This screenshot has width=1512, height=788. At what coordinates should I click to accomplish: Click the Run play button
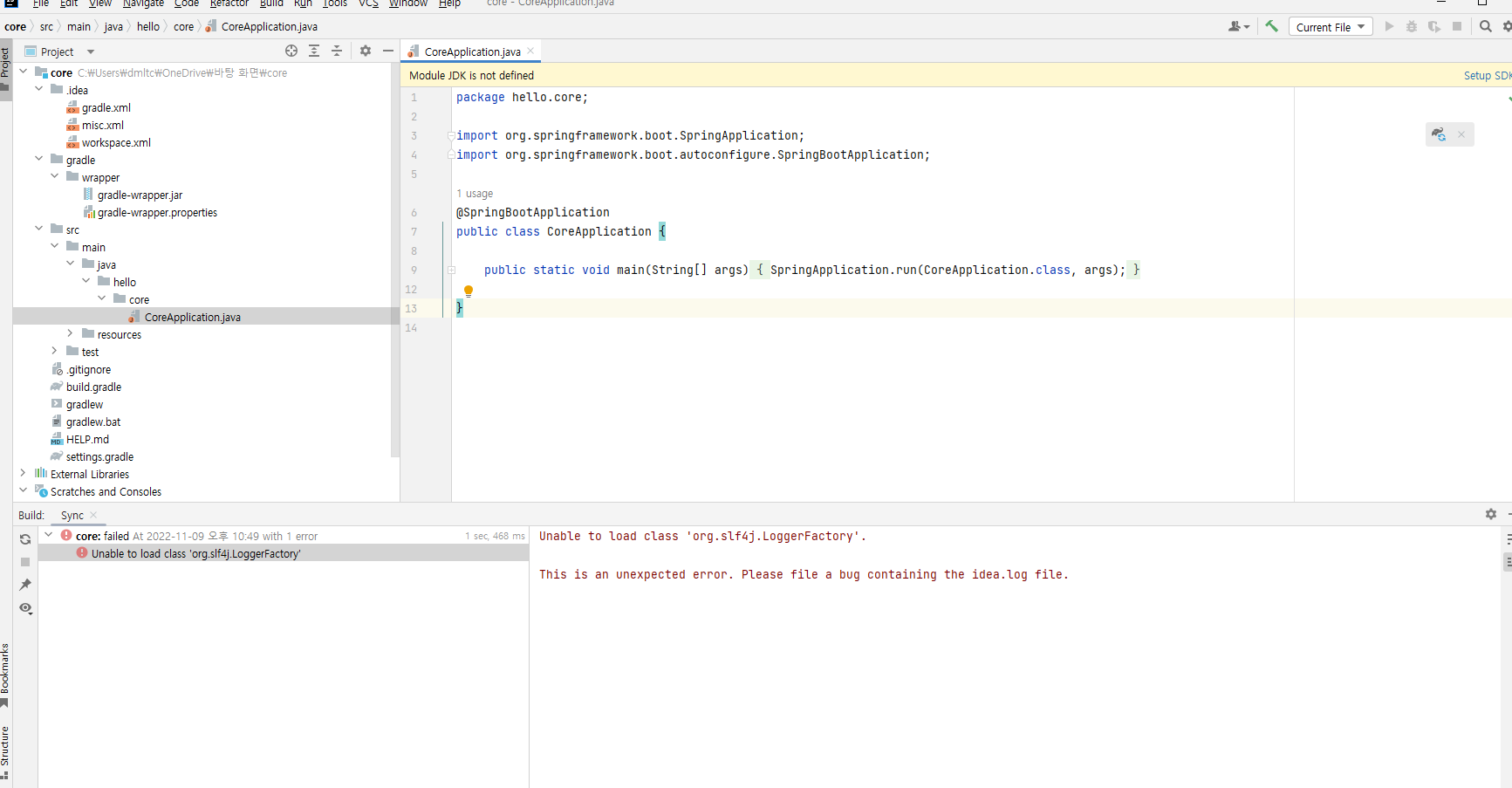point(1389,27)
